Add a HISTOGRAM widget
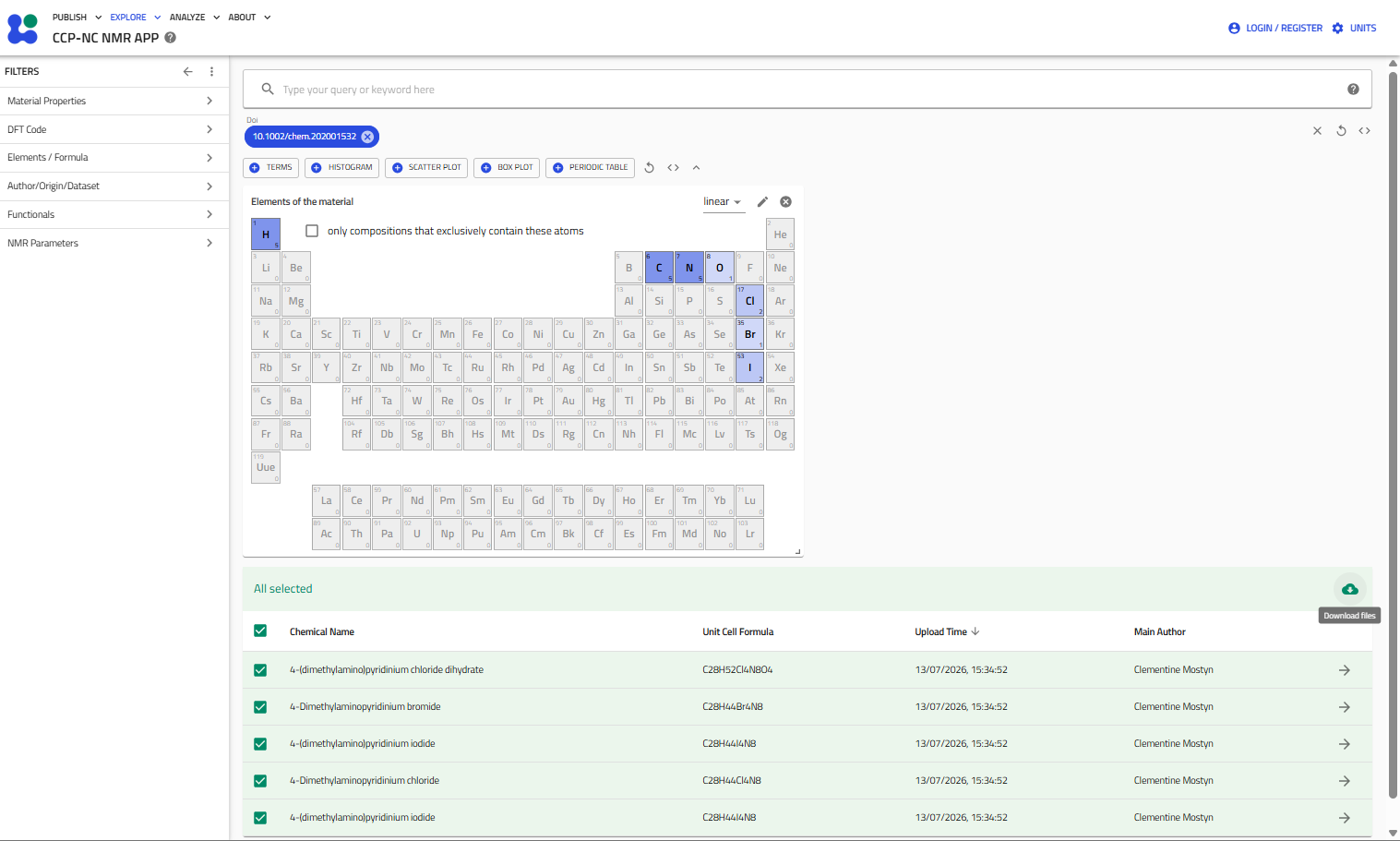1400x841 pixels. [x=341, y=168]
